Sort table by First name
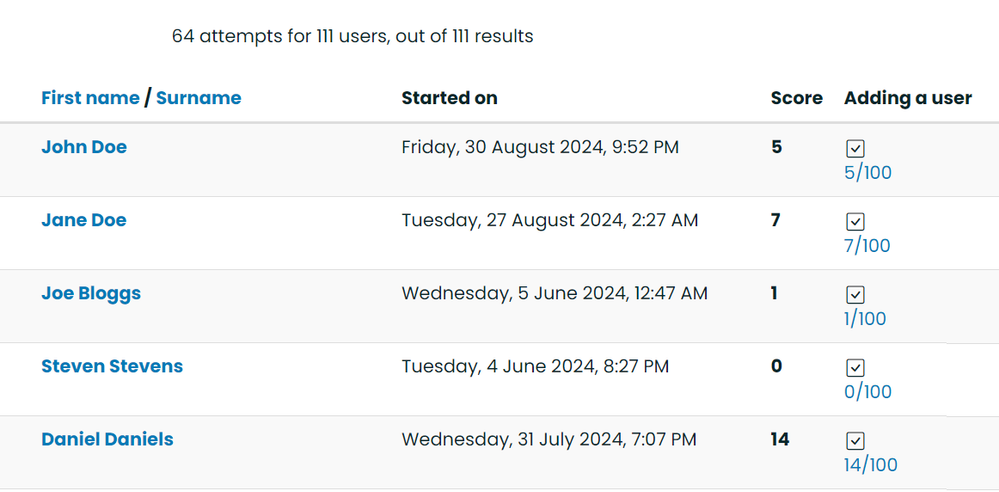 (90, 98)
